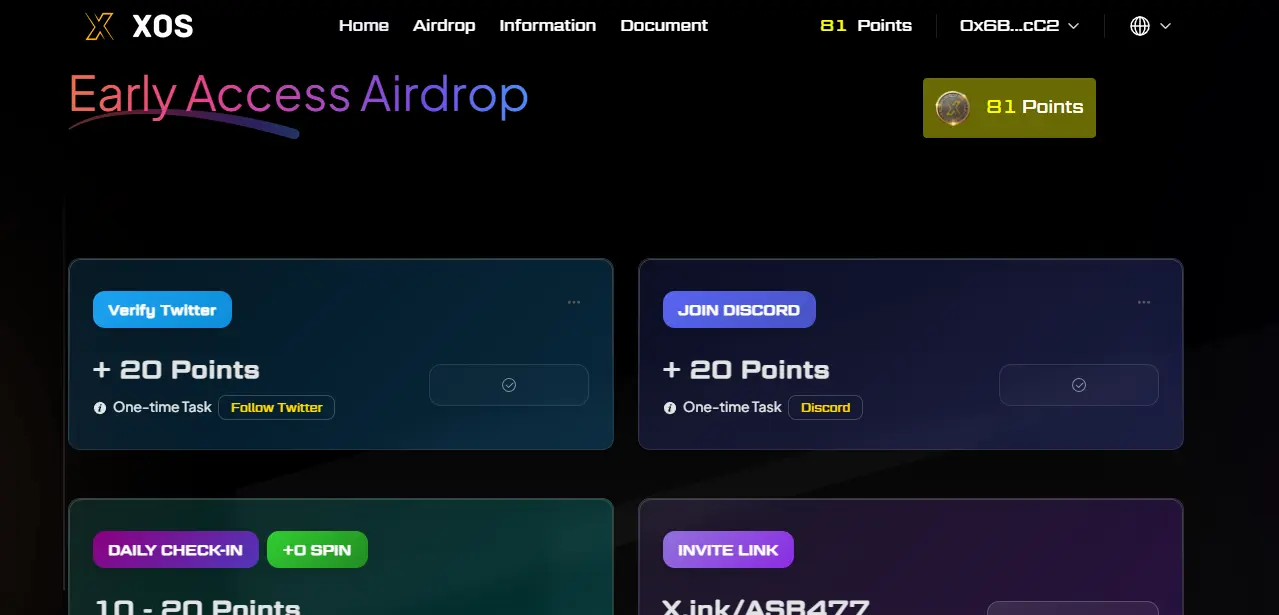
Task: Click the DAILY CHECK-IN button
Action: 176,550
